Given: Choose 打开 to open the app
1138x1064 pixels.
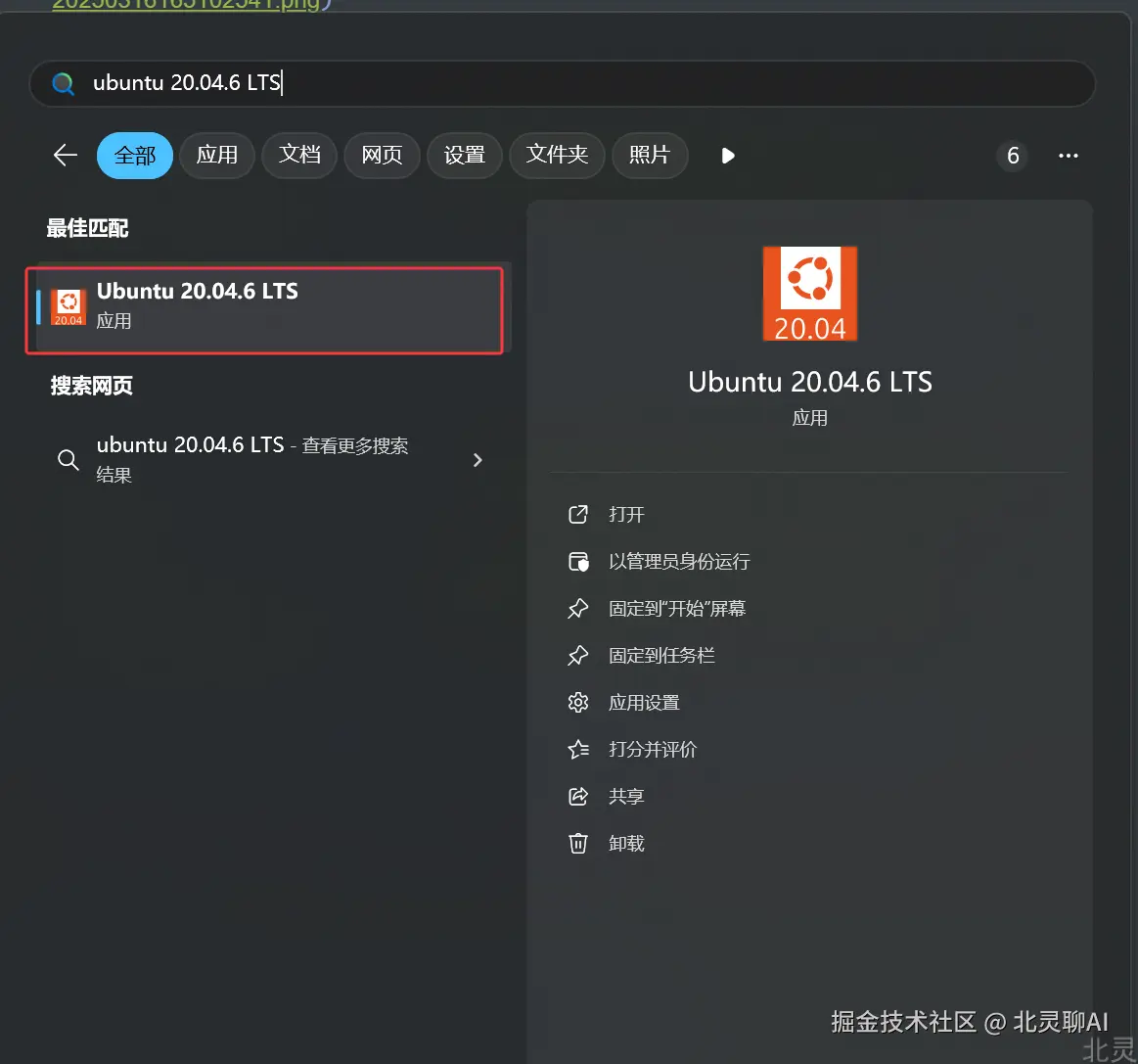Looking at the screenshot, I should click(626, 515).
